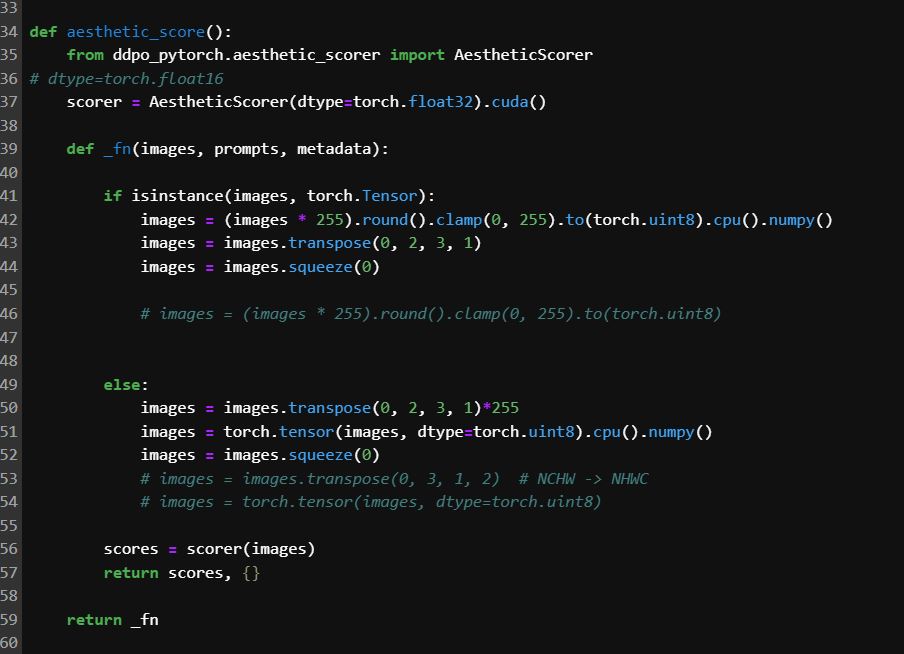The height and width of the screenshot is (654, 904).
Task: Click line number 60 in the gutter
Action: coord(10,643)
